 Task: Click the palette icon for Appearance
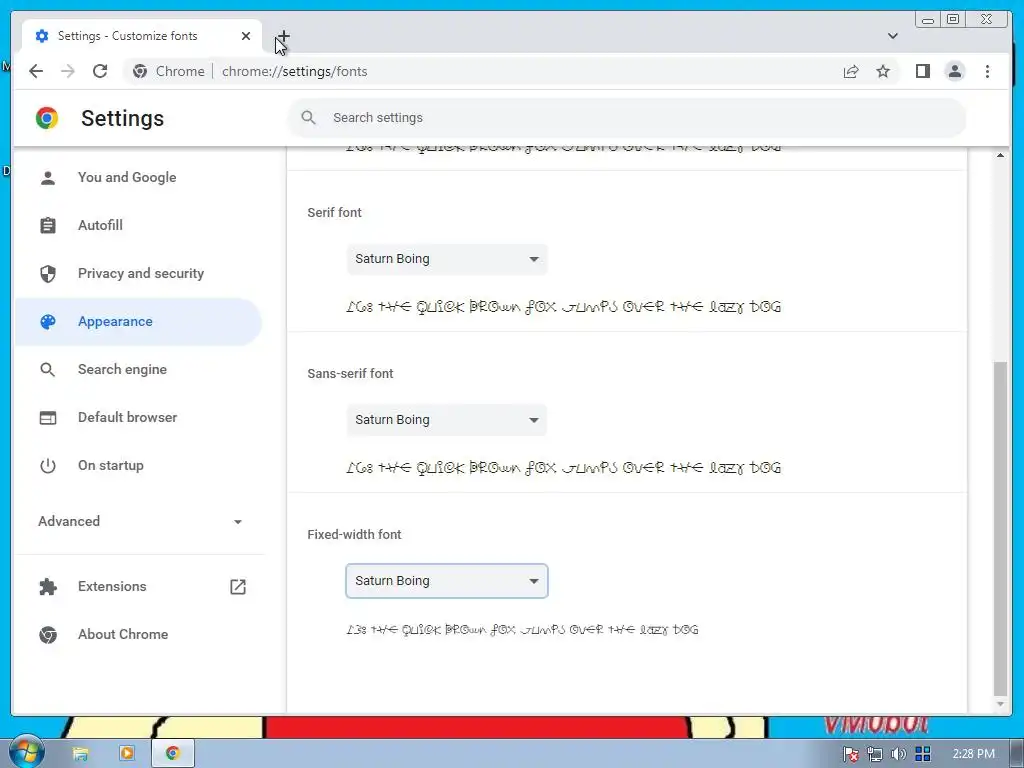point(48,321)
